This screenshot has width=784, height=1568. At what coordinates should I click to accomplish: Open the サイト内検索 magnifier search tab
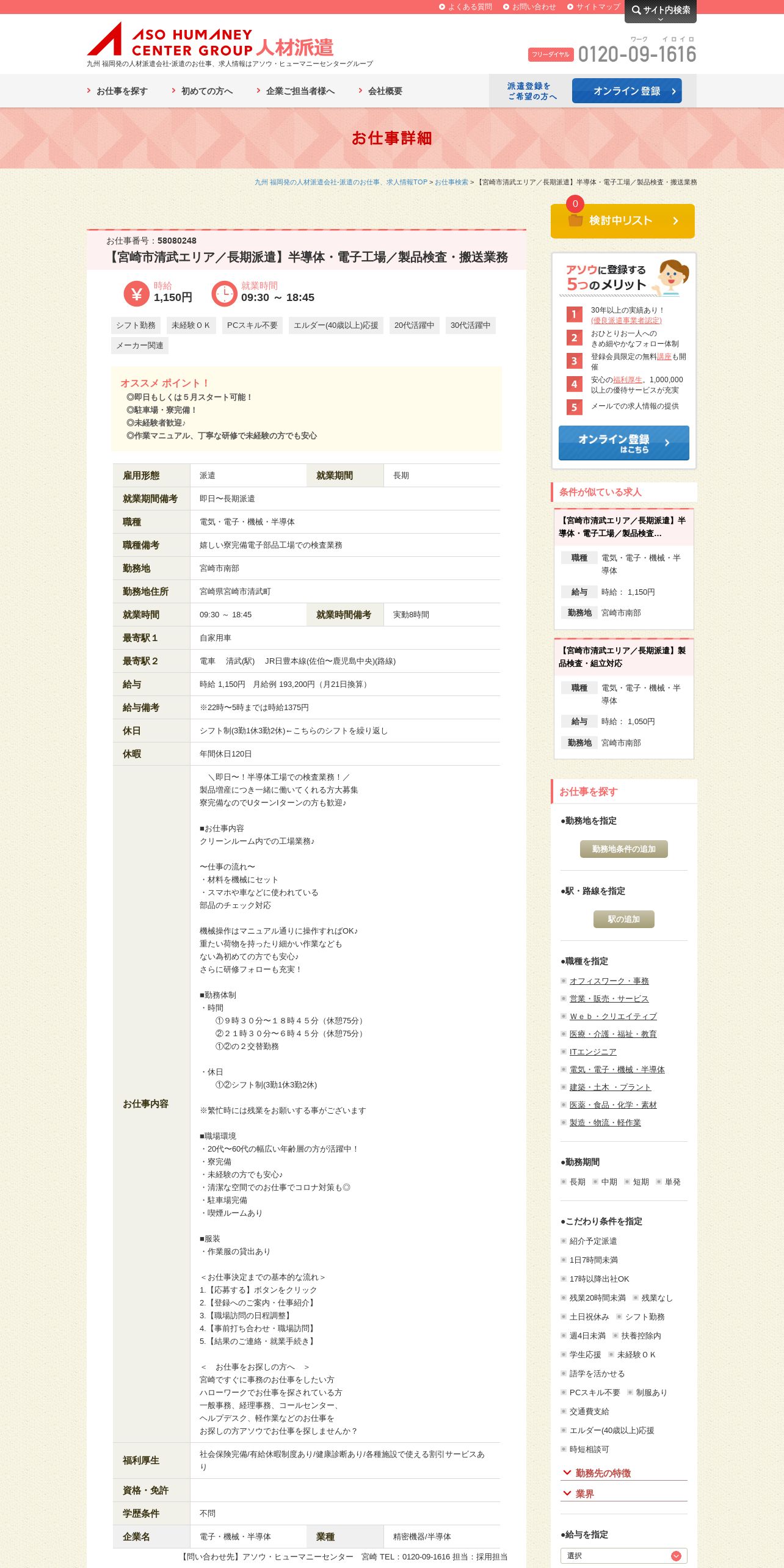click(x=661, y=11)
